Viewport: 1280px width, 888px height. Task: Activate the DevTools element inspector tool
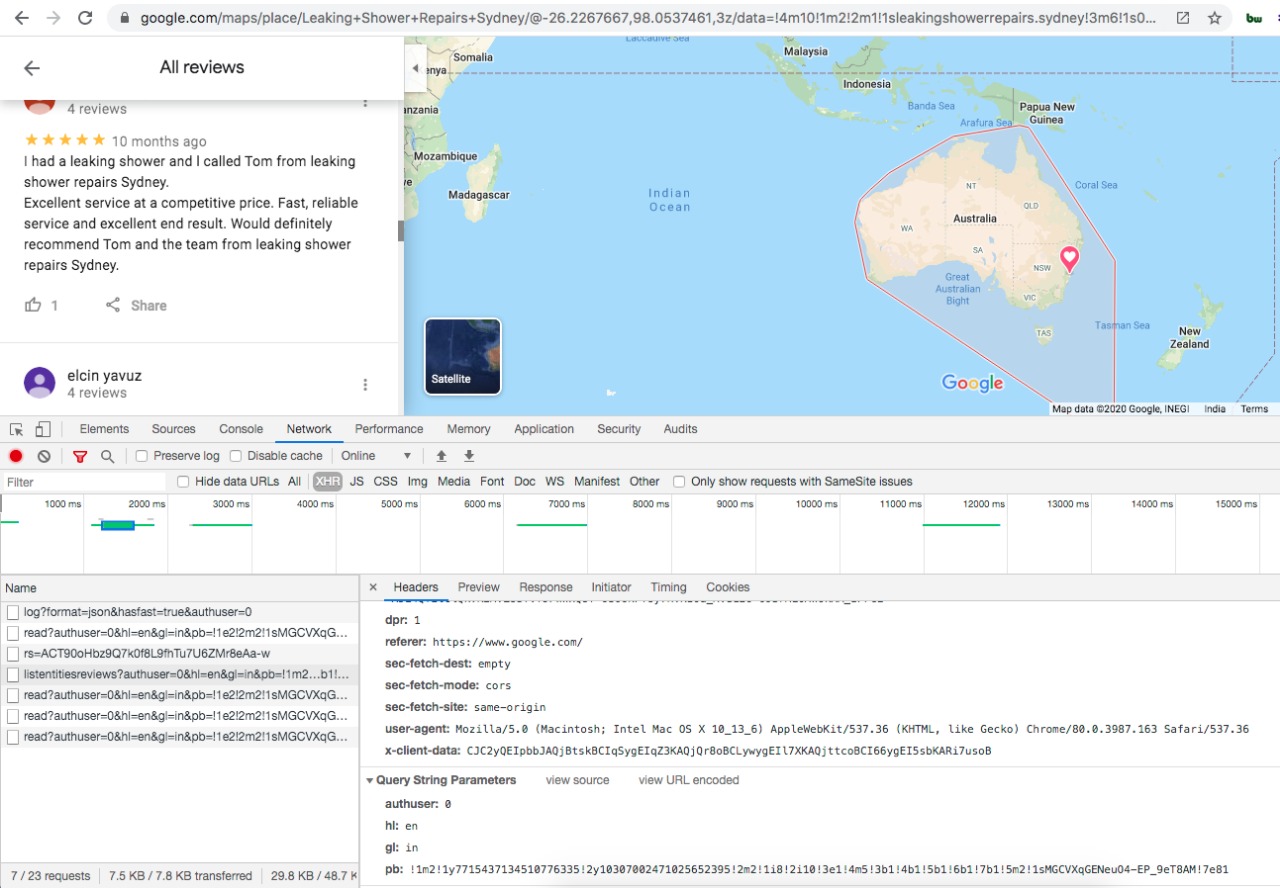click(17, 429)
